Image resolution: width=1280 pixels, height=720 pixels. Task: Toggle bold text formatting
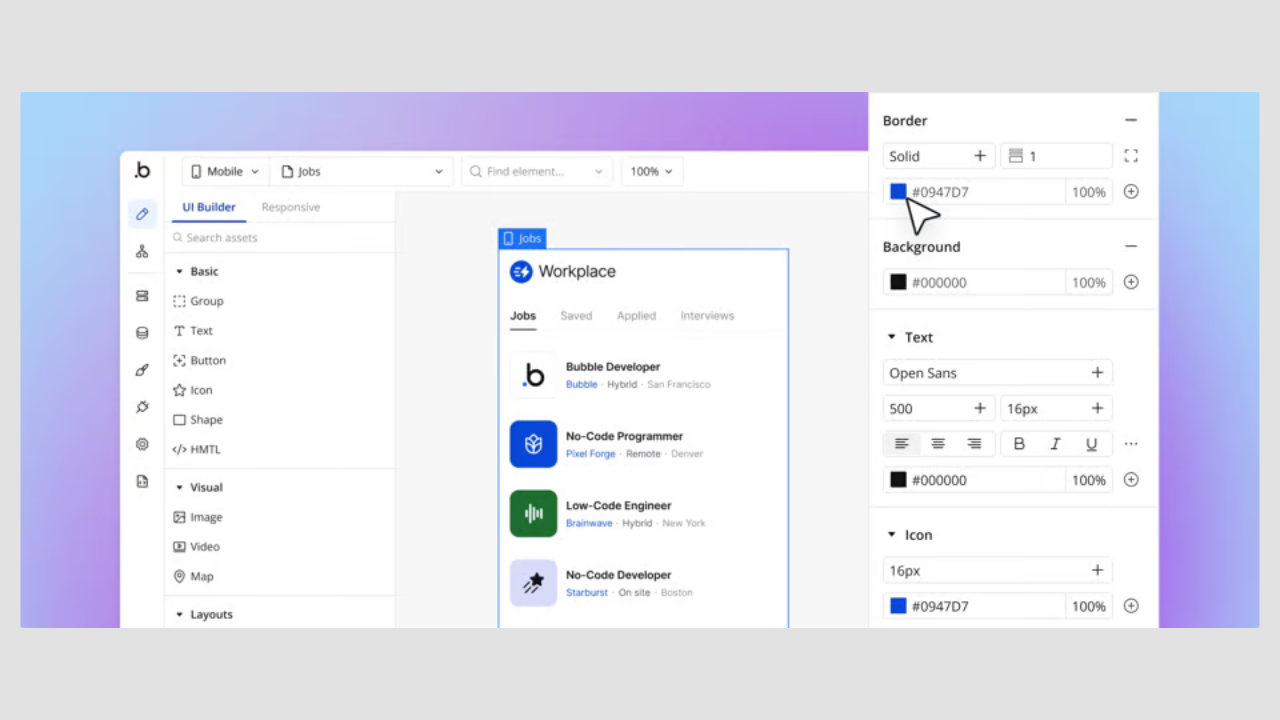1019,444
